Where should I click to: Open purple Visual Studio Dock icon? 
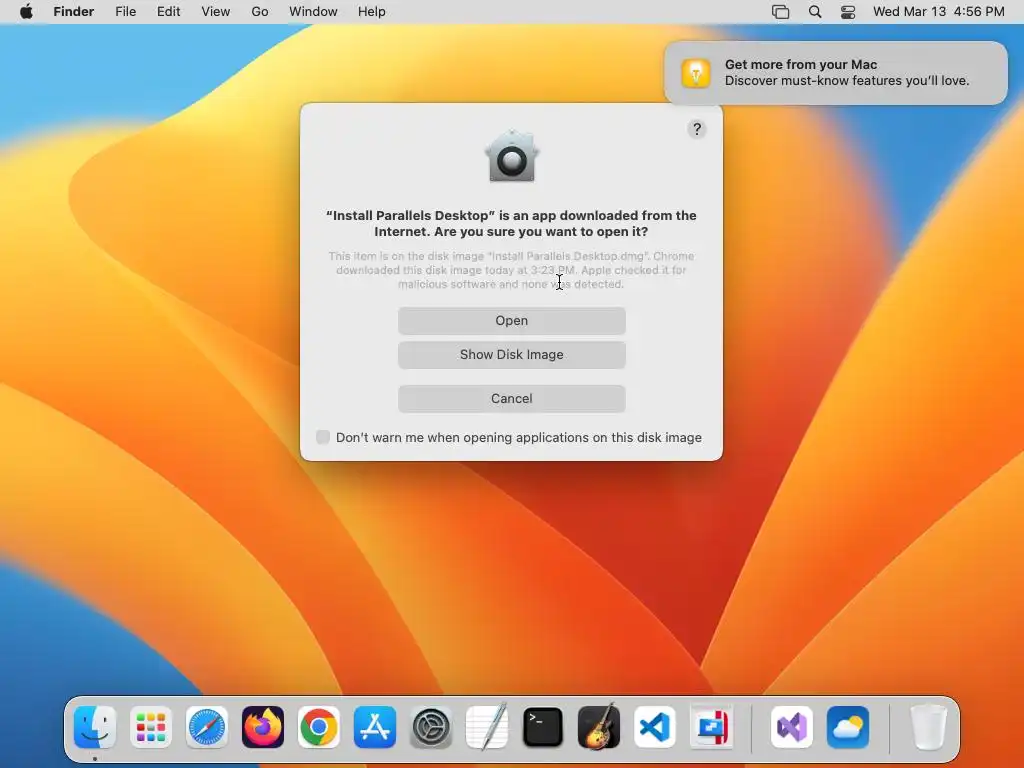coord(792,727)
